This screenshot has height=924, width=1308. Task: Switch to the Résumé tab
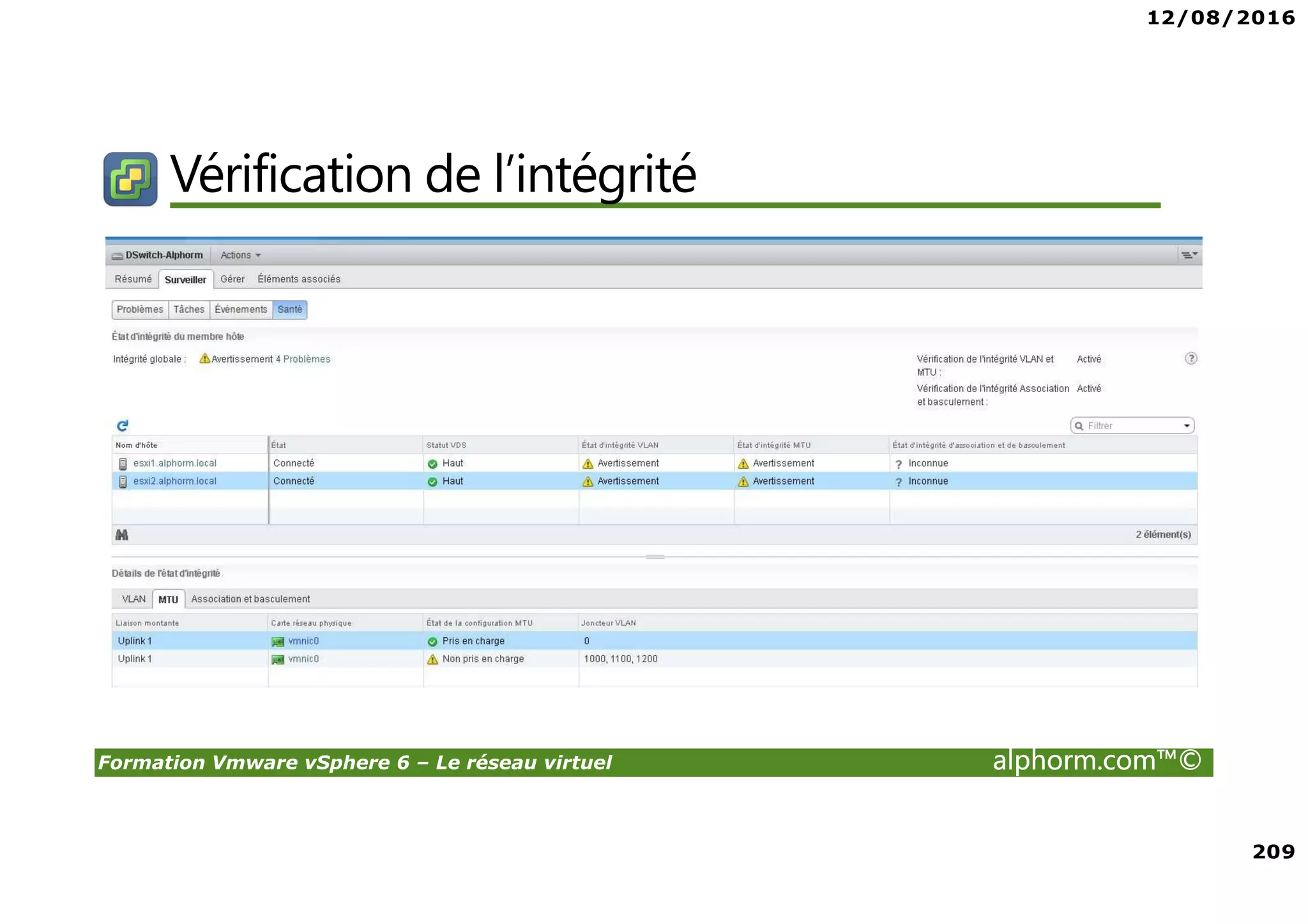[133, 279]
